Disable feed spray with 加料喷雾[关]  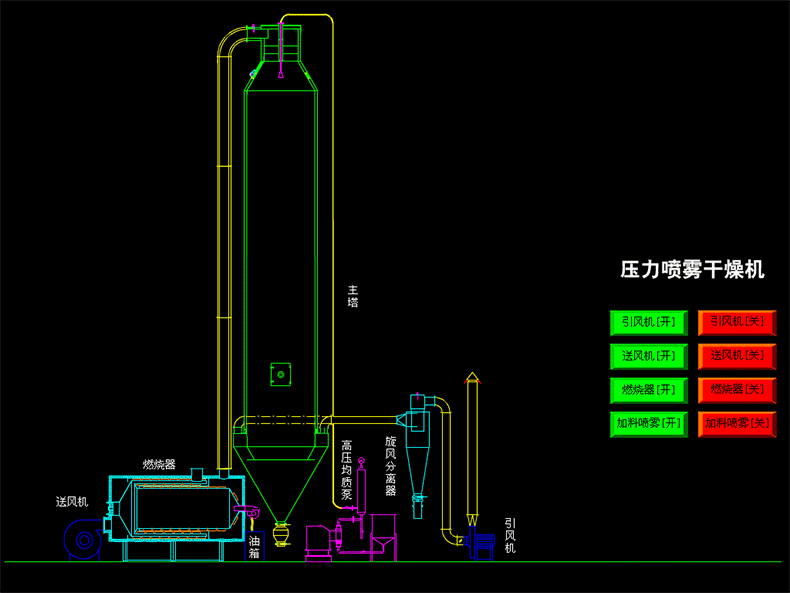(x=737, y=423)
